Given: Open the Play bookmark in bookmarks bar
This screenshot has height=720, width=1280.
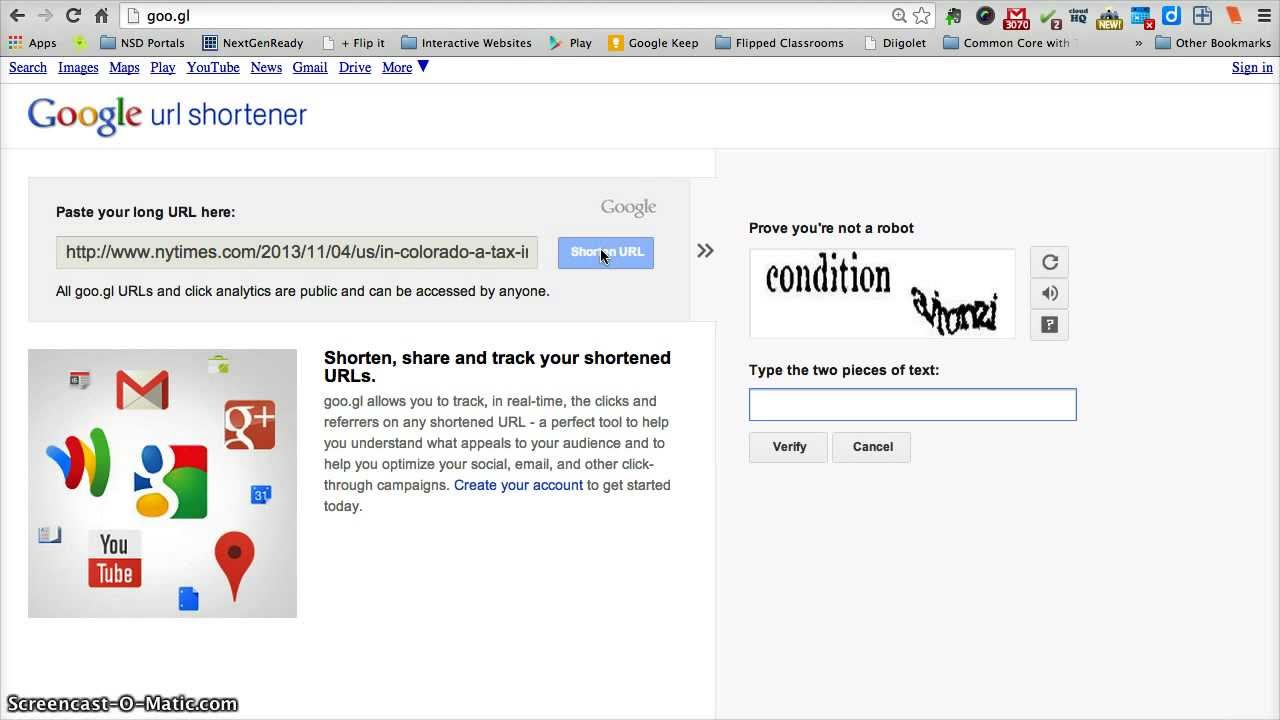Looking at the screenshot, I should (570, 43).
